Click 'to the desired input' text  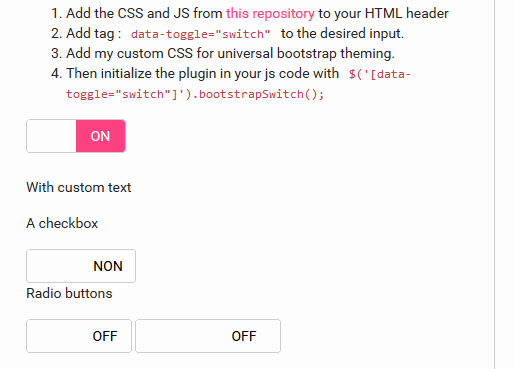pyautogui.click(x=342, y=34)
